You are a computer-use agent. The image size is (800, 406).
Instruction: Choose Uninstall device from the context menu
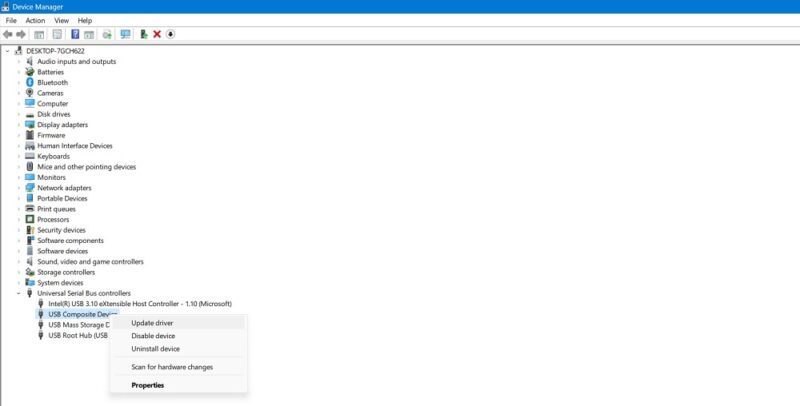click(x=178, y=349)
